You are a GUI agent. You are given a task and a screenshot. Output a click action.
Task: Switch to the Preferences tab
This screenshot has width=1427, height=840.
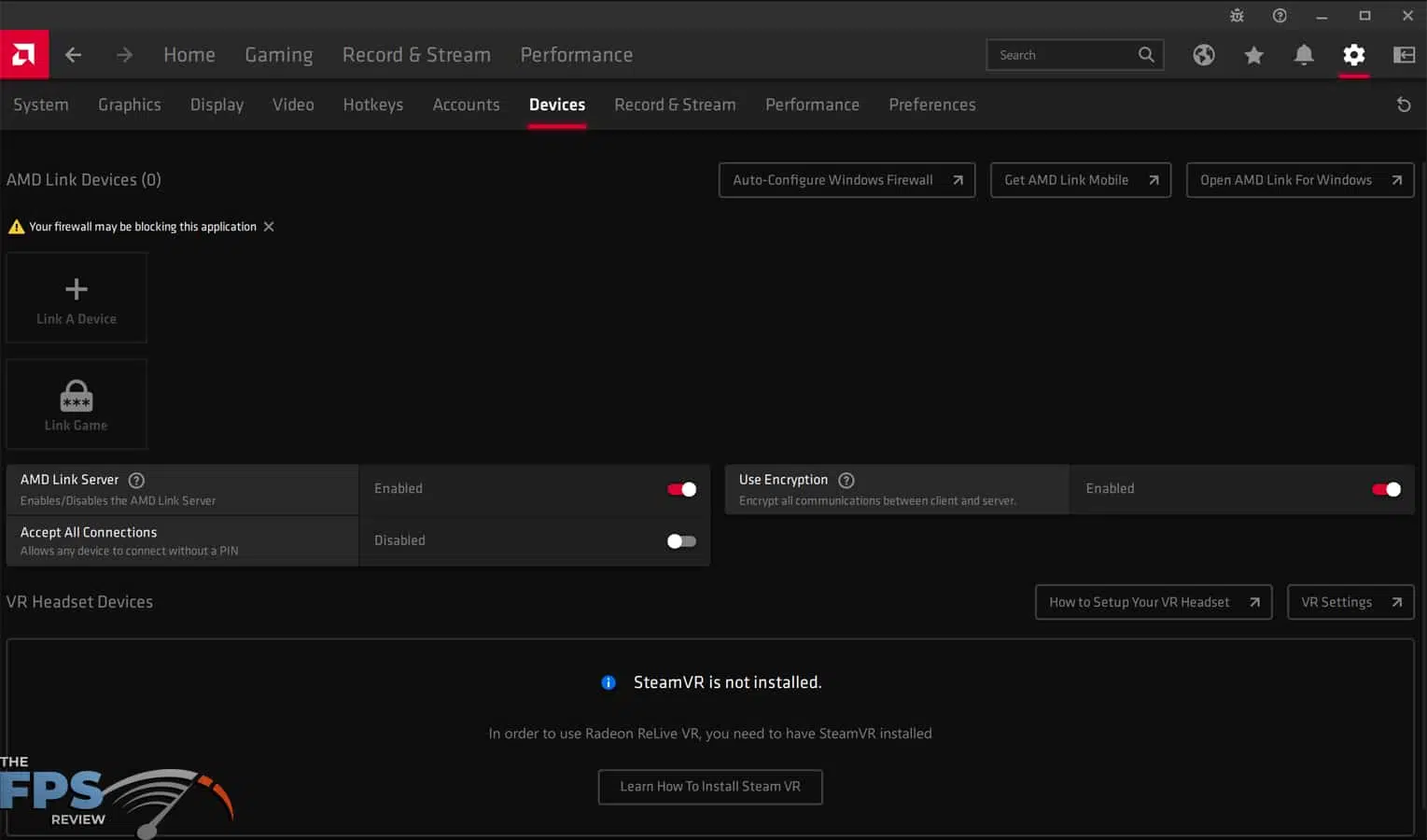[x=931, y=105]
